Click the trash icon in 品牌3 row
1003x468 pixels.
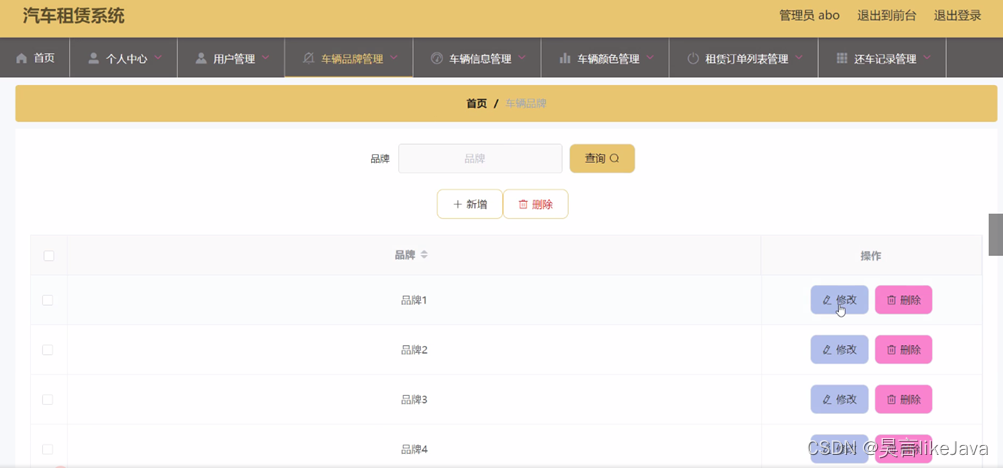pos(891,400)
